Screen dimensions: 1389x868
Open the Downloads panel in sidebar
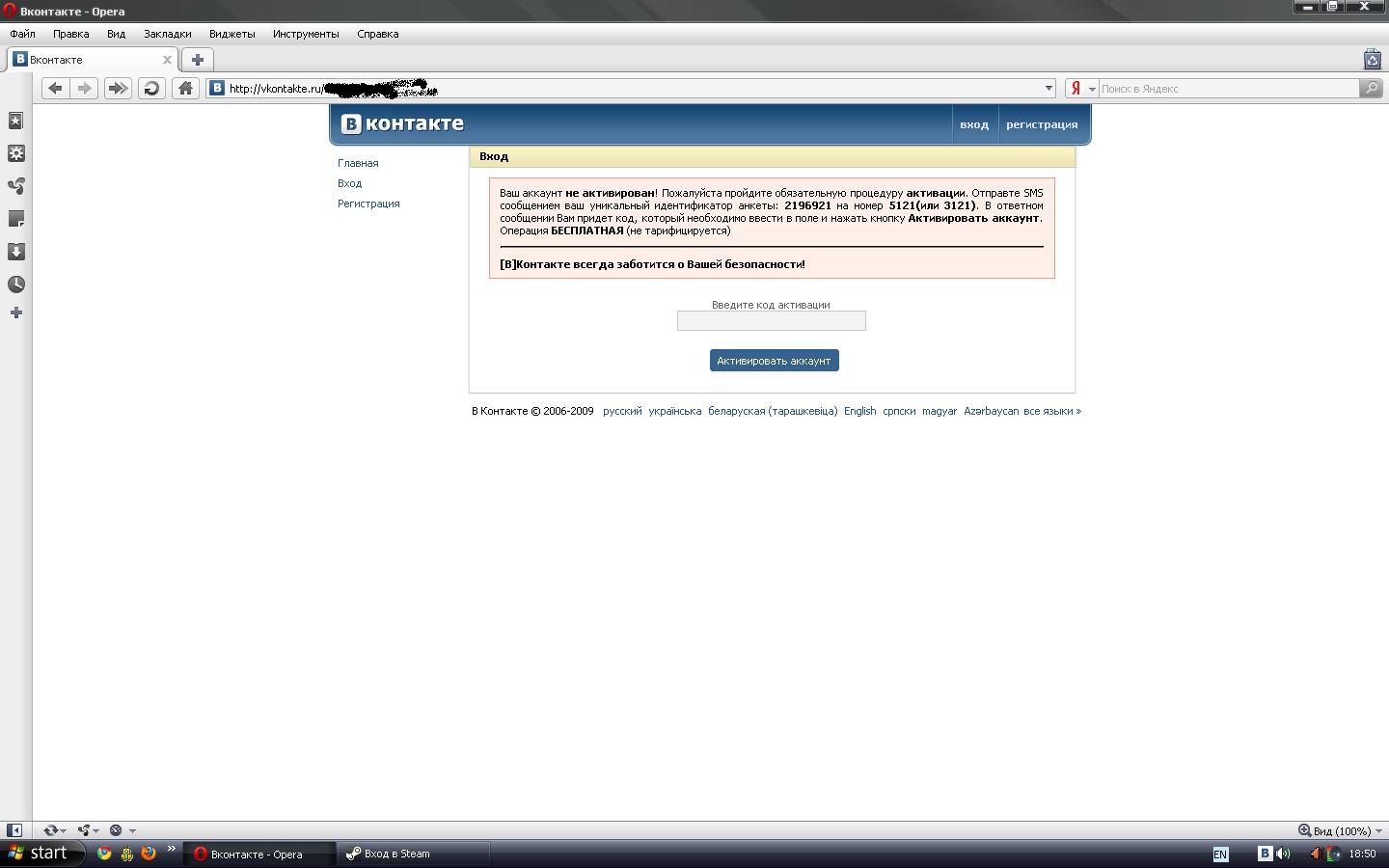pos(15,252)
